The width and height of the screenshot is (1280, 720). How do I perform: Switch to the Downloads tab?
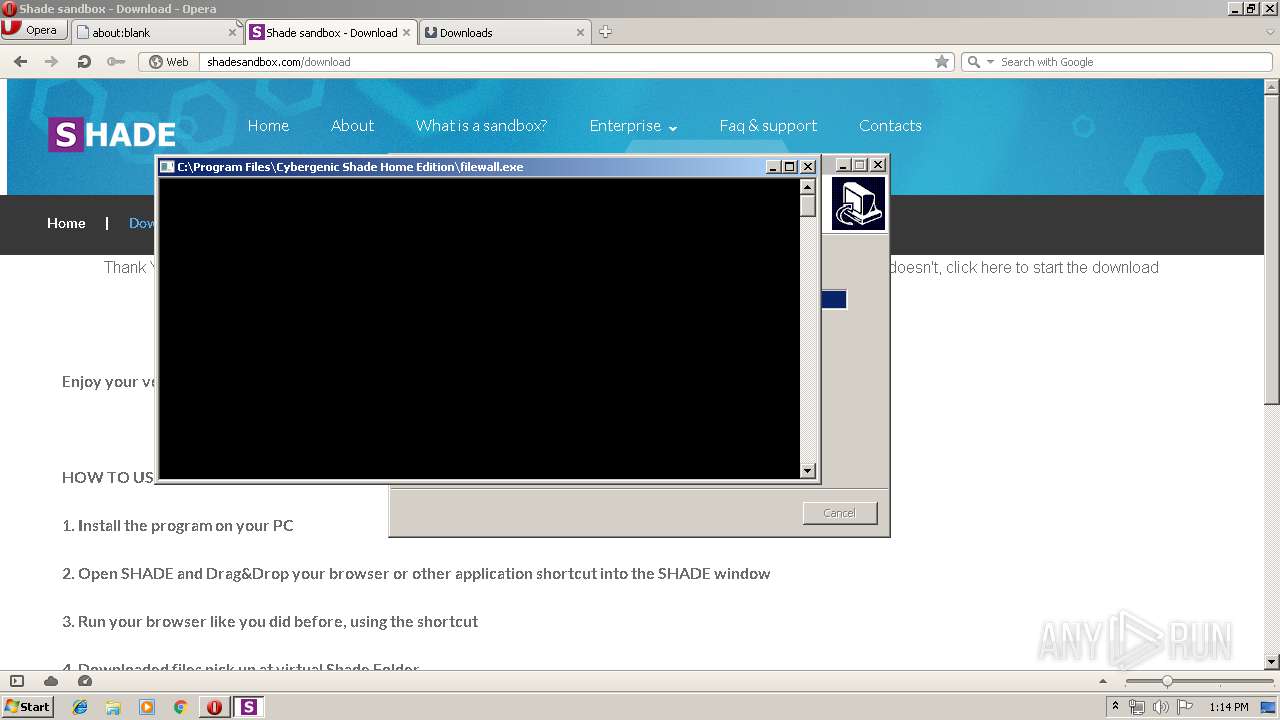[504, 32]
